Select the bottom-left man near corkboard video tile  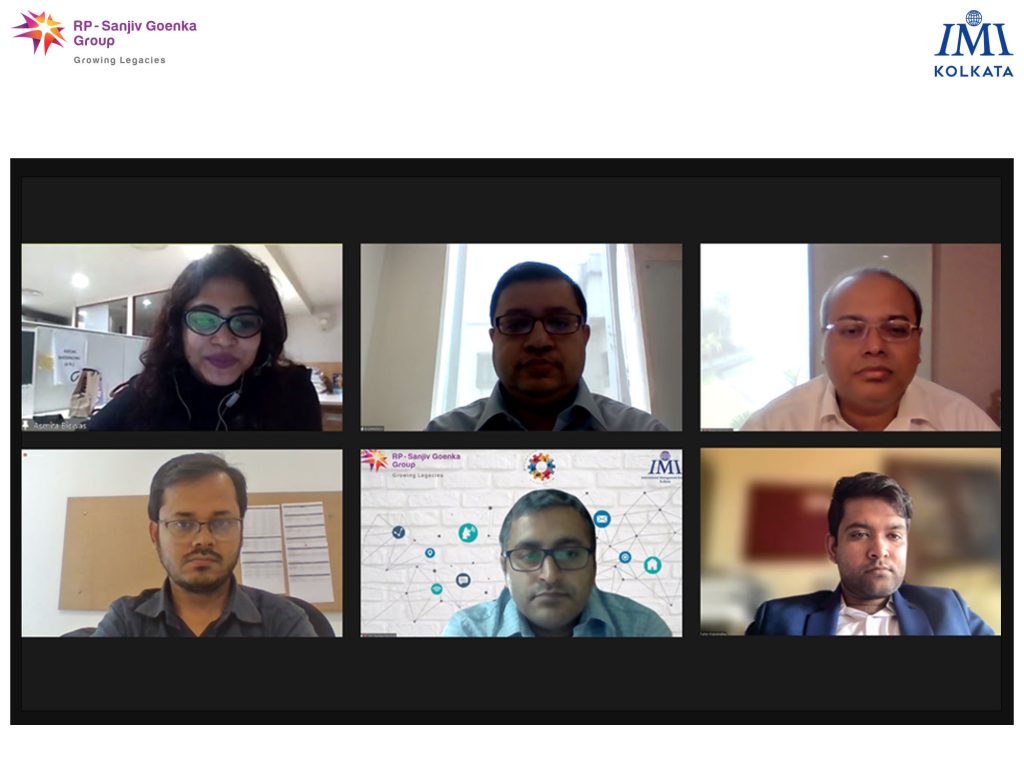tap(182, 543)
